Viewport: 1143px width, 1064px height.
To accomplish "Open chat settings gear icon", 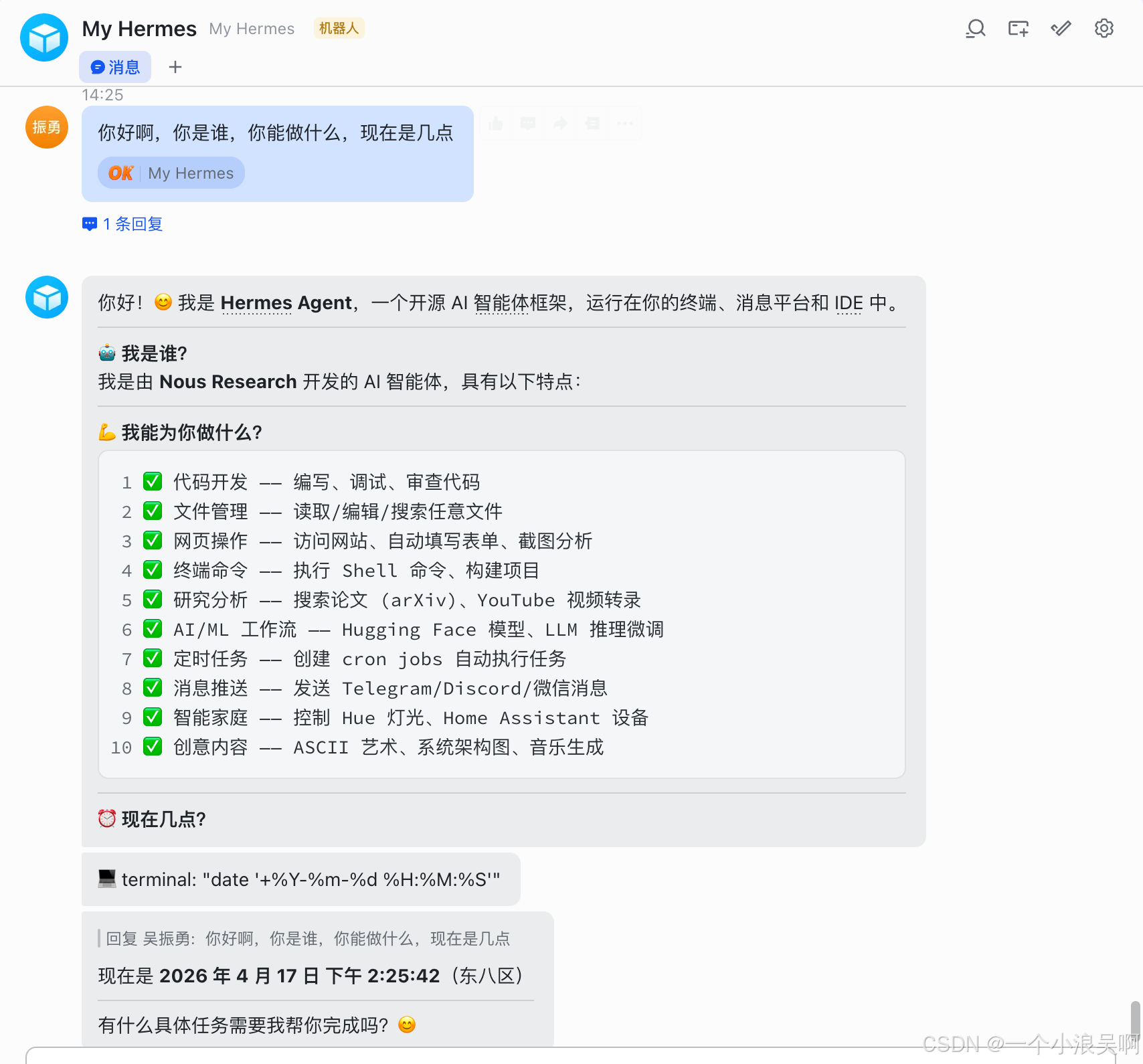I will (1104, 29).
